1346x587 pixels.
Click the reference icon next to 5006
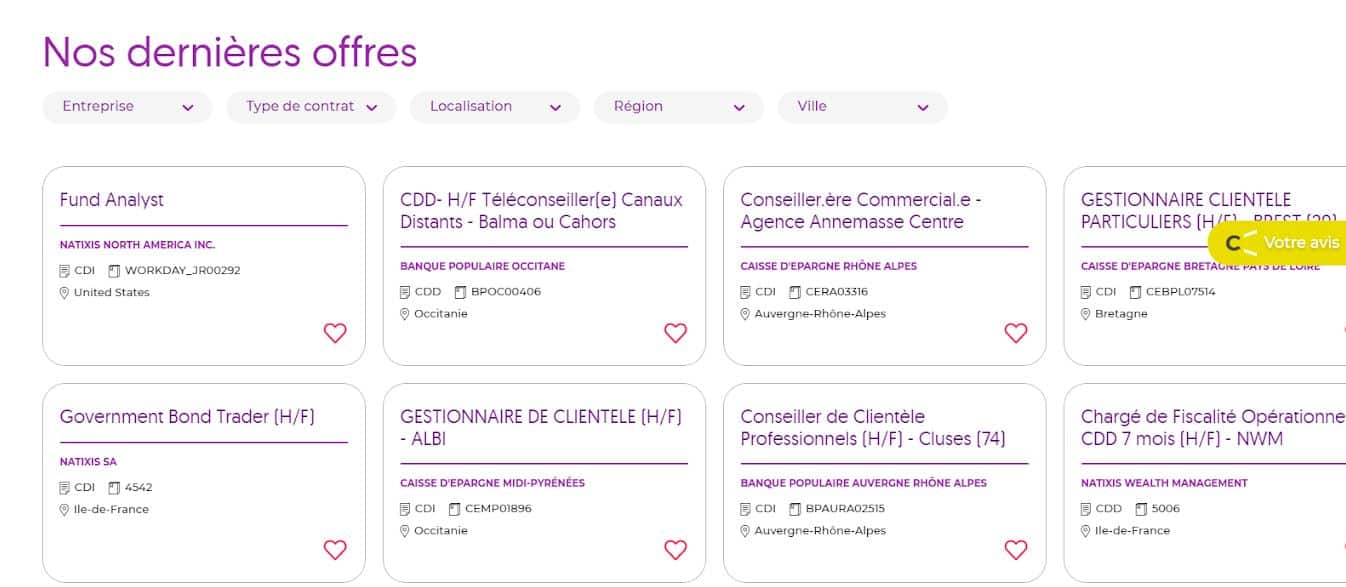[x=1141, y=509]
